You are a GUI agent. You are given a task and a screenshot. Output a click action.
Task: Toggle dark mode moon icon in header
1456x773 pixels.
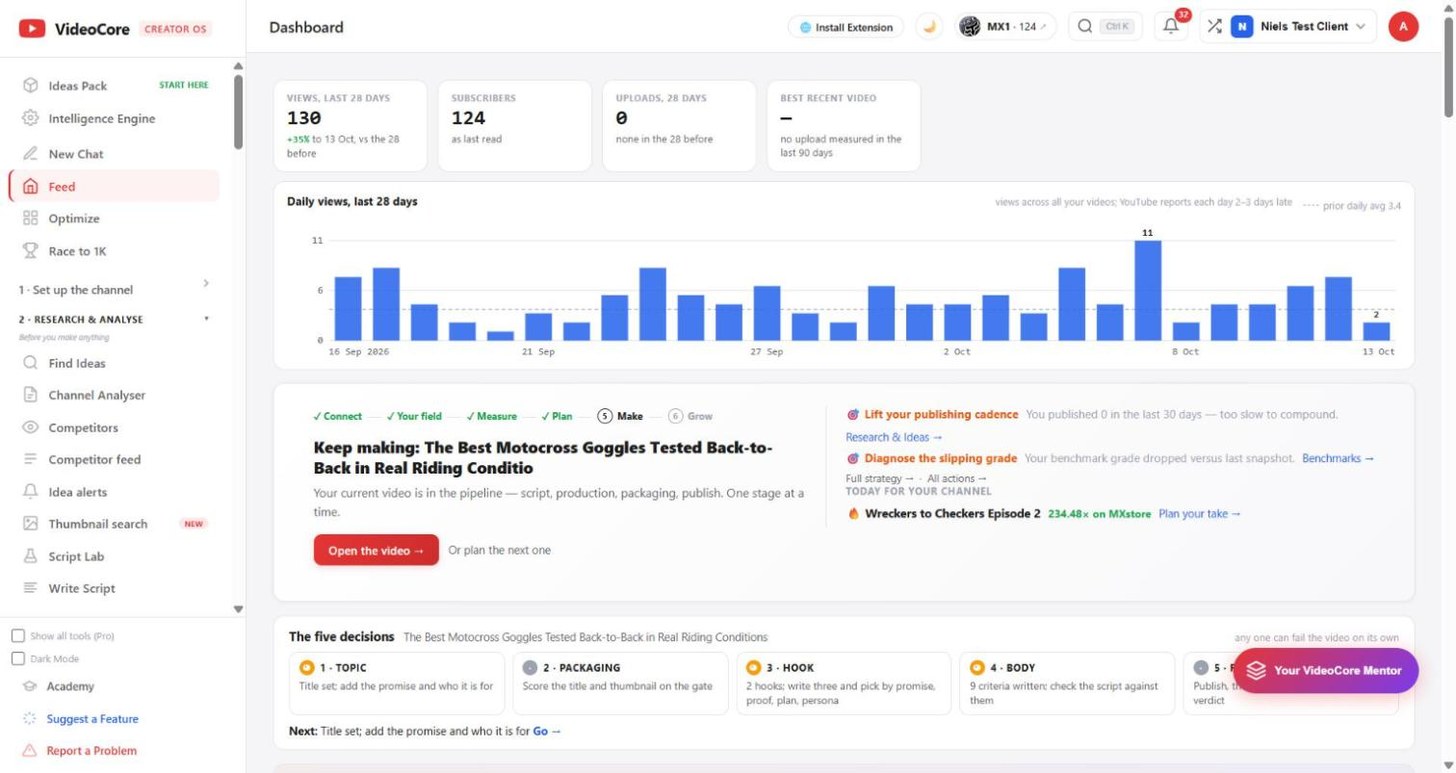(929, 27)
